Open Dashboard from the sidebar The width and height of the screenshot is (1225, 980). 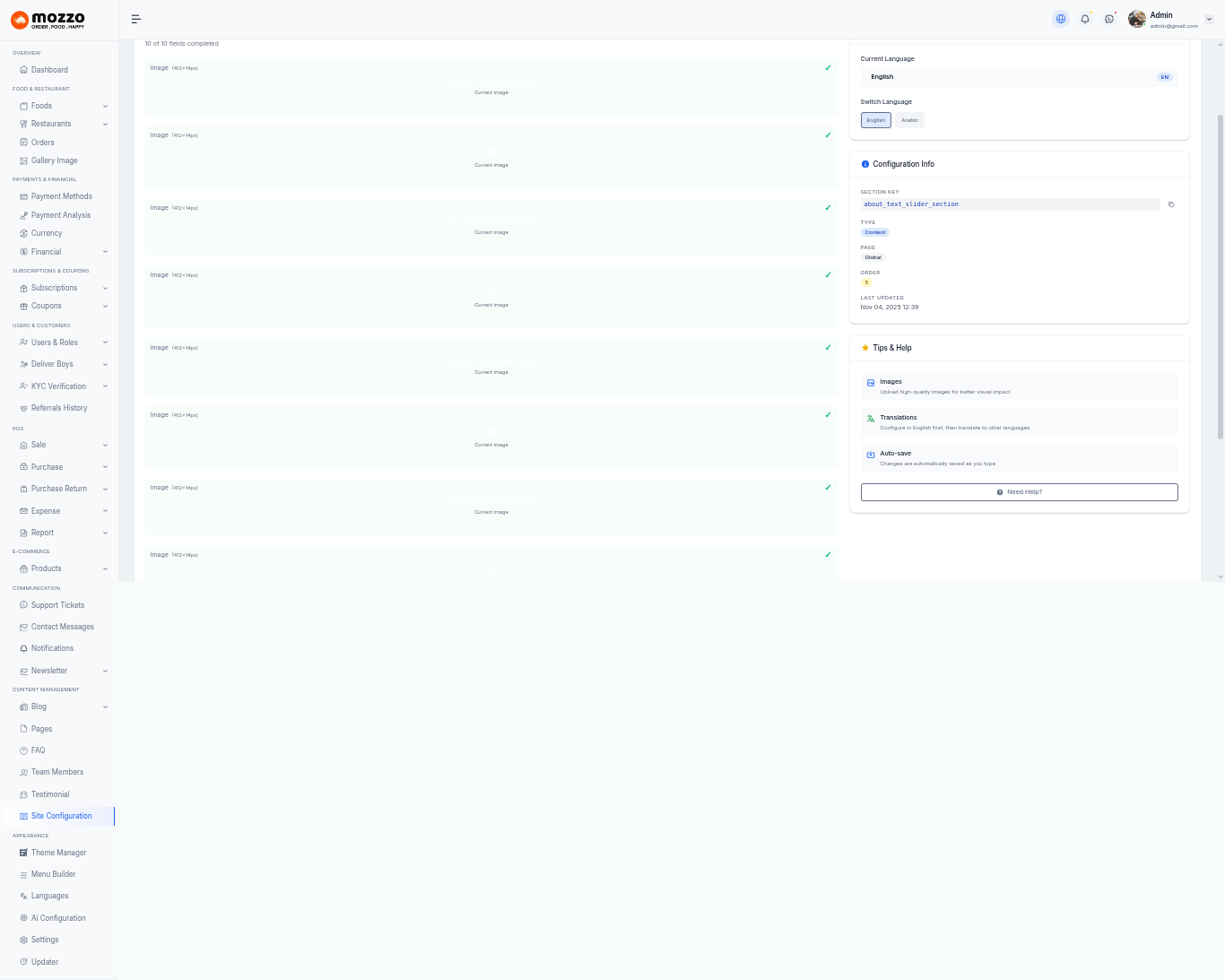tap(49, 70)
